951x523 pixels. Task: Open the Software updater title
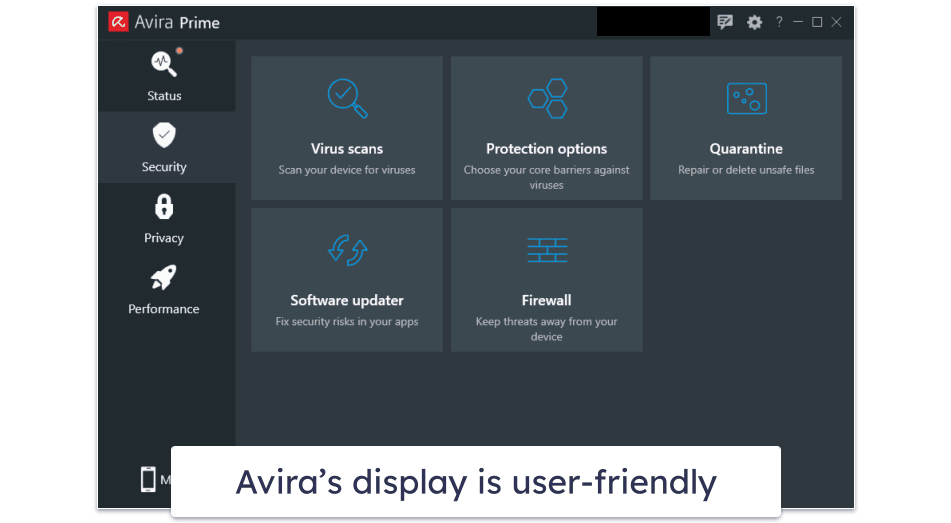[347, 300]
